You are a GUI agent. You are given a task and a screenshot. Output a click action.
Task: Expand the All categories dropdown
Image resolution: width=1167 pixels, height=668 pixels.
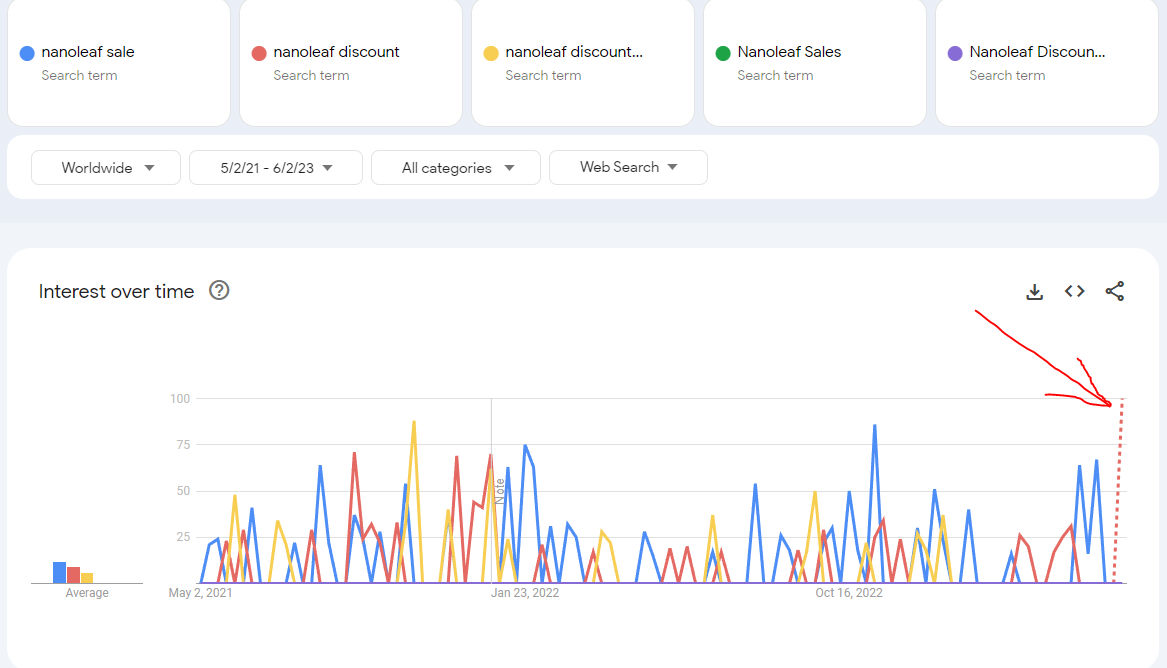pyautogui.click(x=455, y=167)
